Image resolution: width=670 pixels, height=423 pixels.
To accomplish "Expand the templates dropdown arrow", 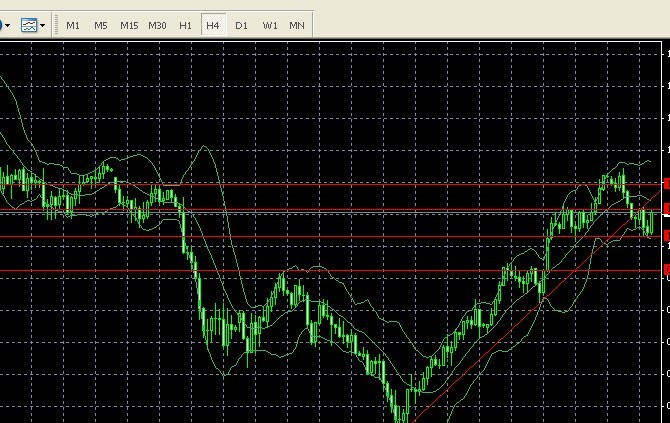I will [x=42, y=26].
